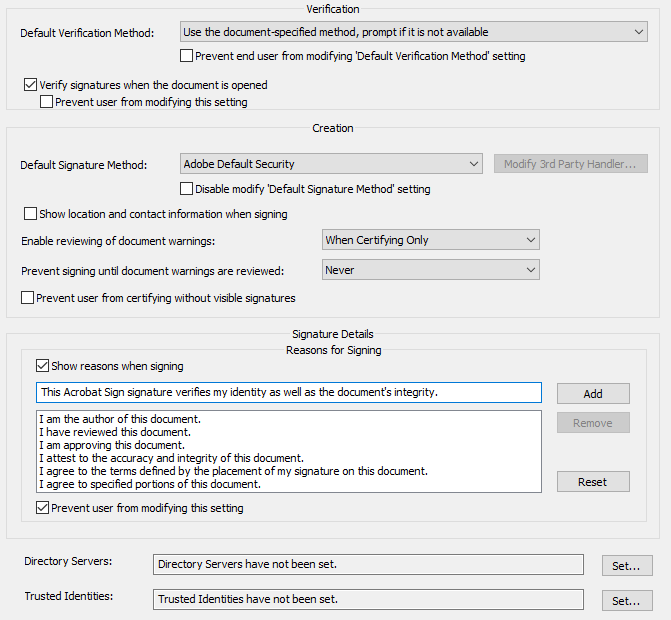Enable 'Show location and contact information when signing'
The height and width of the screenshot is (620, 671).
(x=31, y=214)
